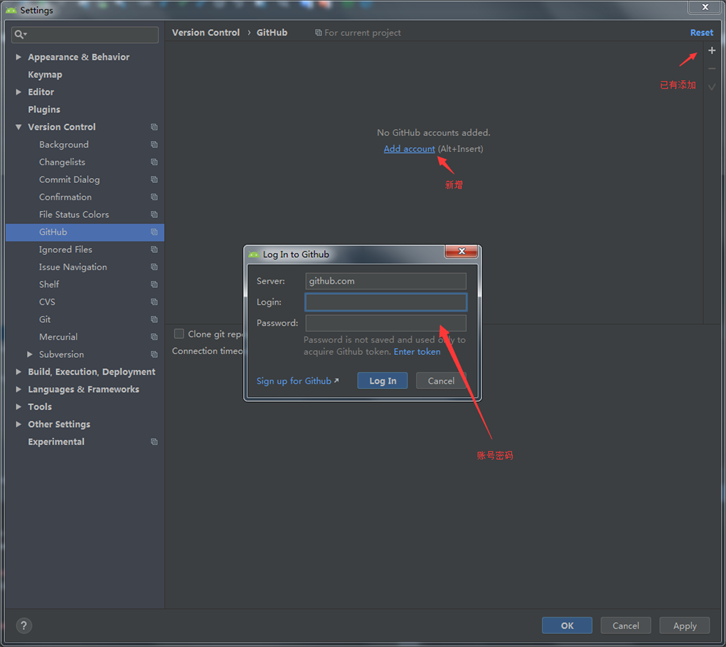Click the plus icon to add account
Viewport: 726px width, 647px height.
pyautogui.click(x=712, y=50)
